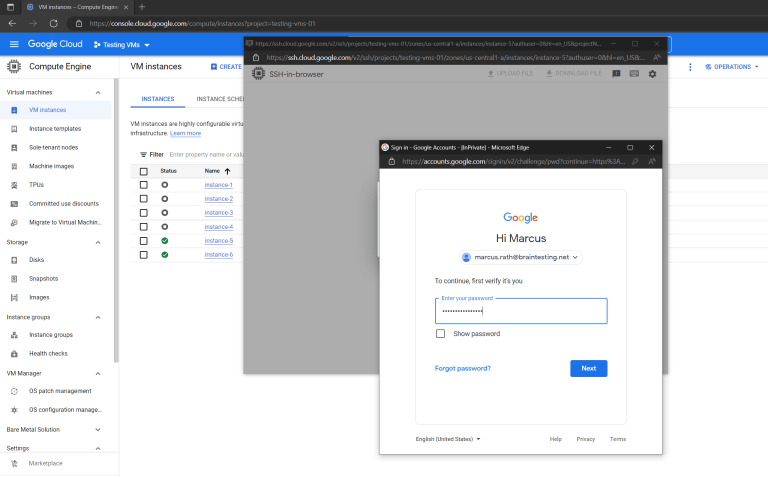Click the Migrate to Virtual Machines icon
This screenshot has width=768, height=477.
(14, 222)
